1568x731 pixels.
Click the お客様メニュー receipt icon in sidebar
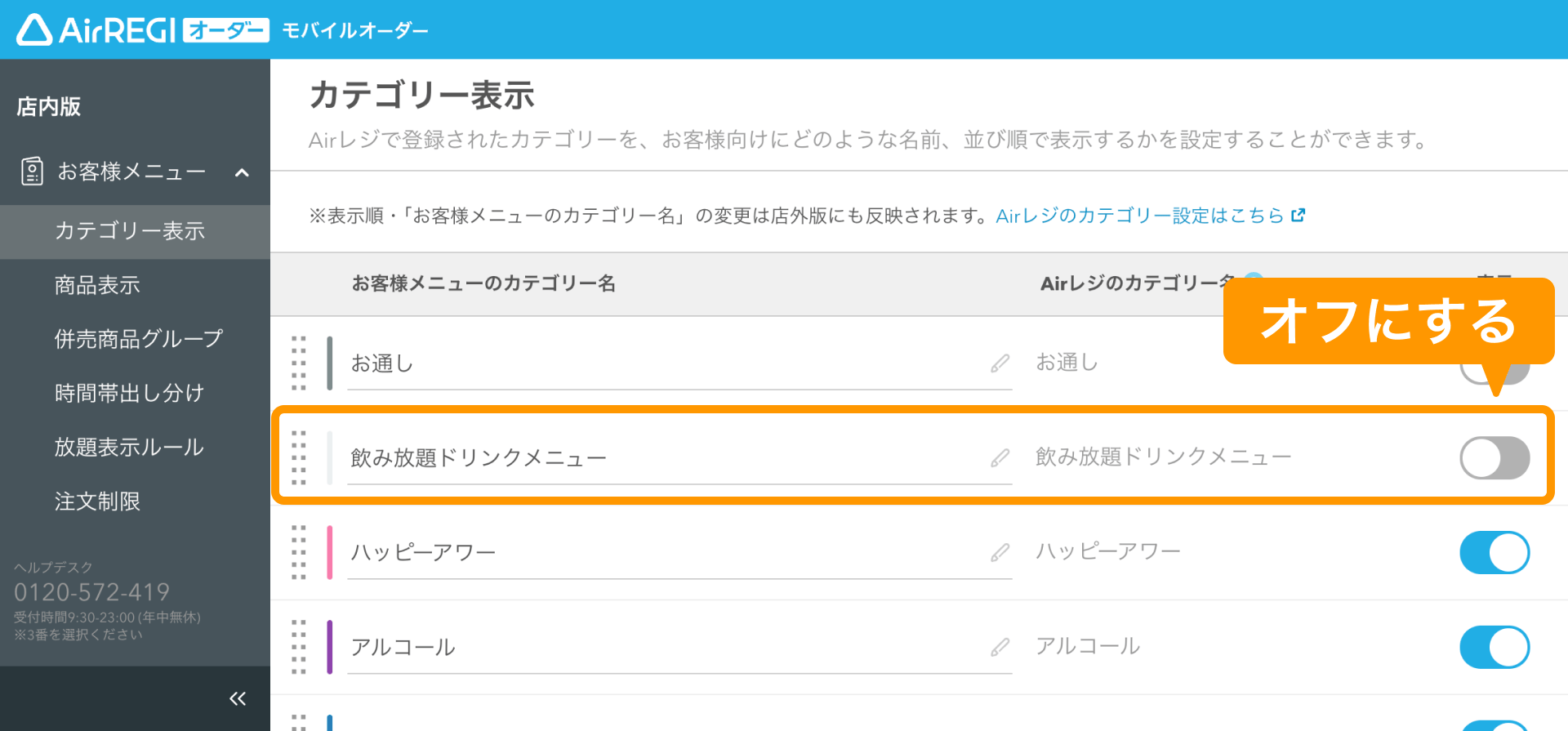click(x=32, y=172)
